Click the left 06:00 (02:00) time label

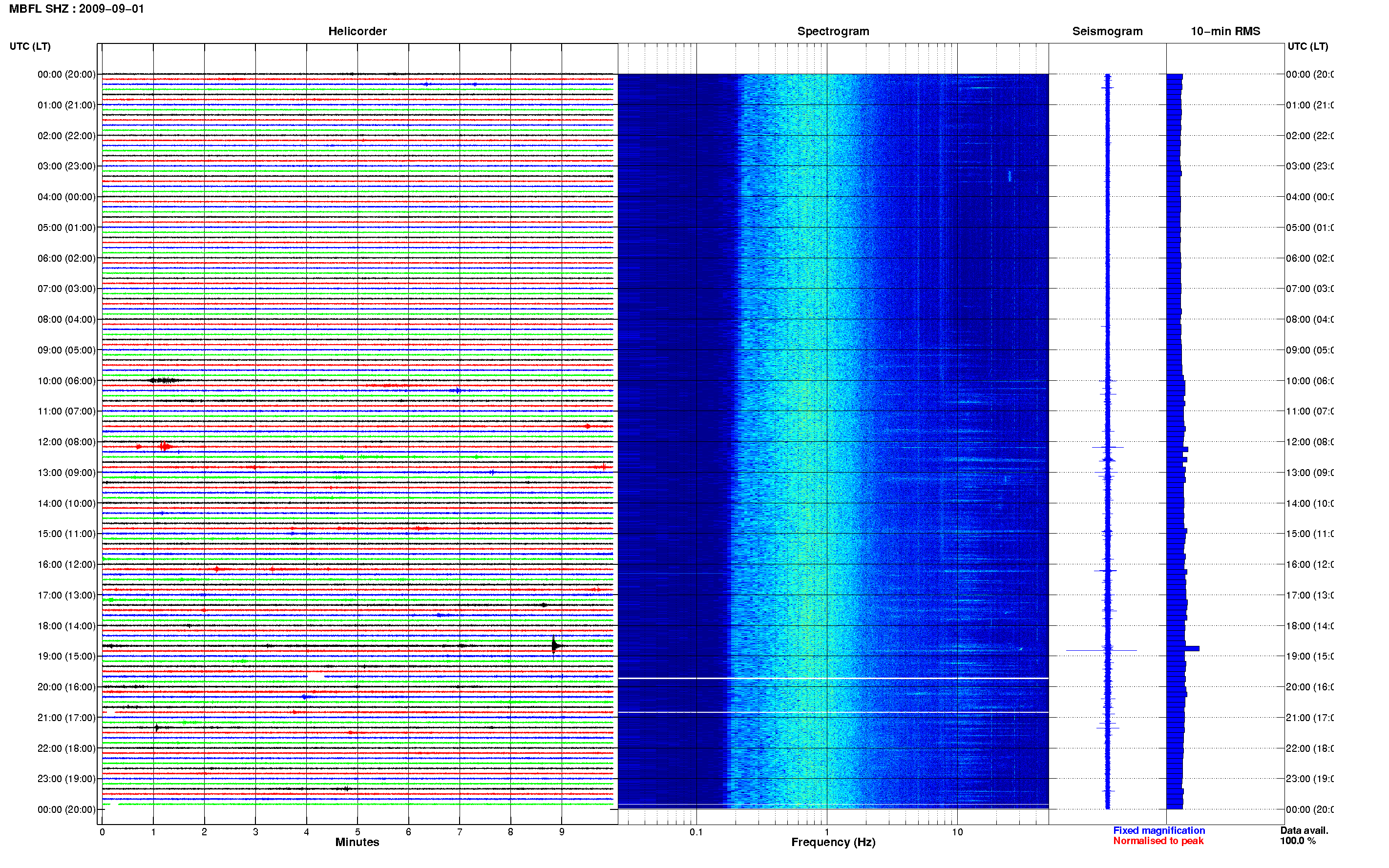tap(66, 258)
